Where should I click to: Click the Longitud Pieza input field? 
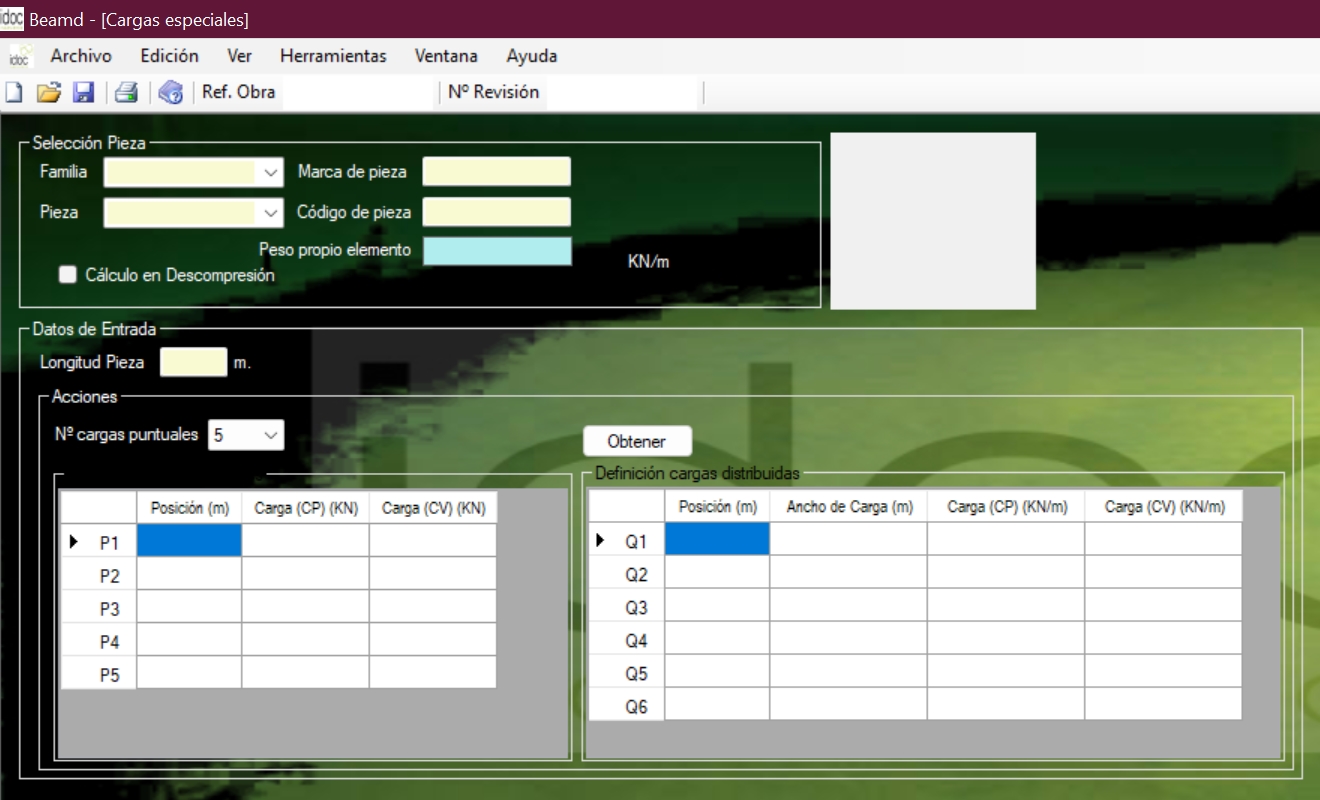194,362
